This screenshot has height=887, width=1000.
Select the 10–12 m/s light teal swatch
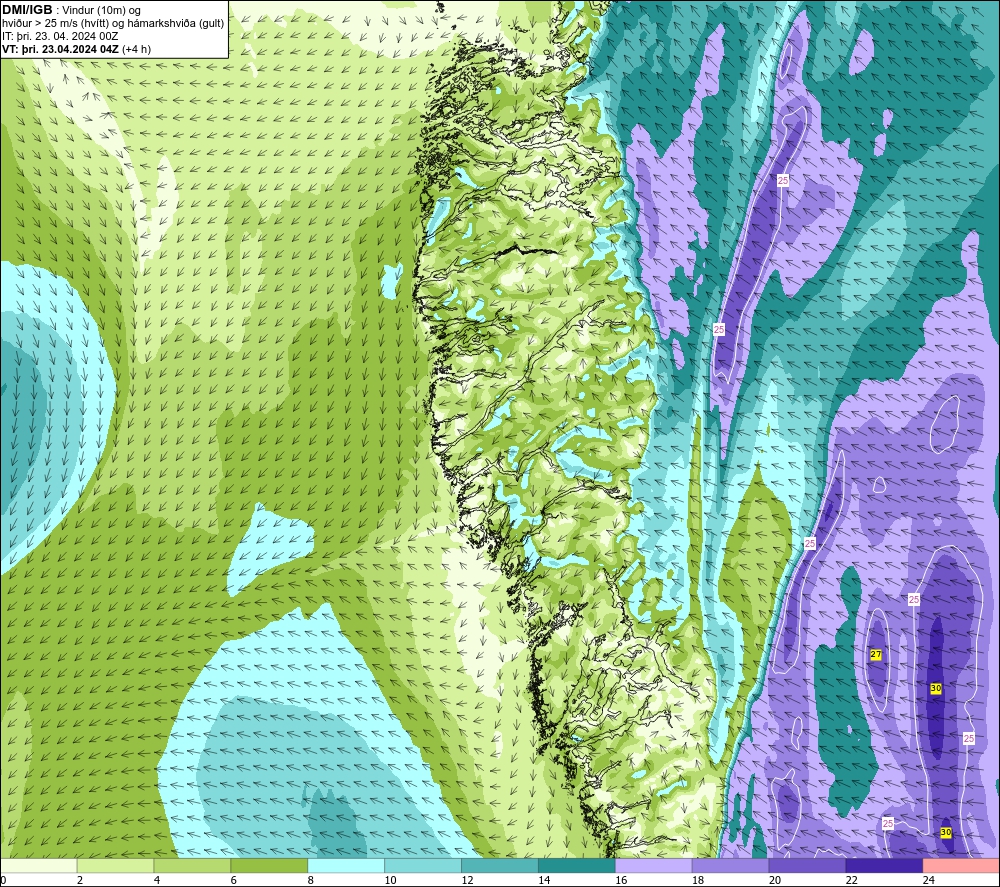(x=423, y=865)
